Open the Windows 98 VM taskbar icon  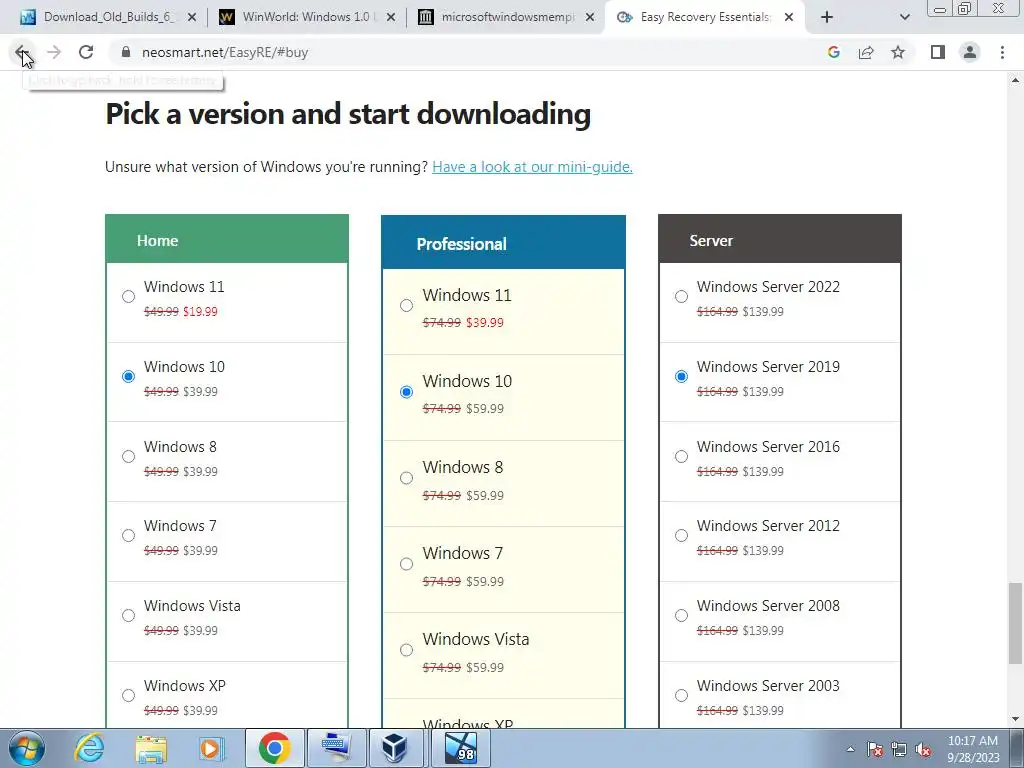click(460, 748)
